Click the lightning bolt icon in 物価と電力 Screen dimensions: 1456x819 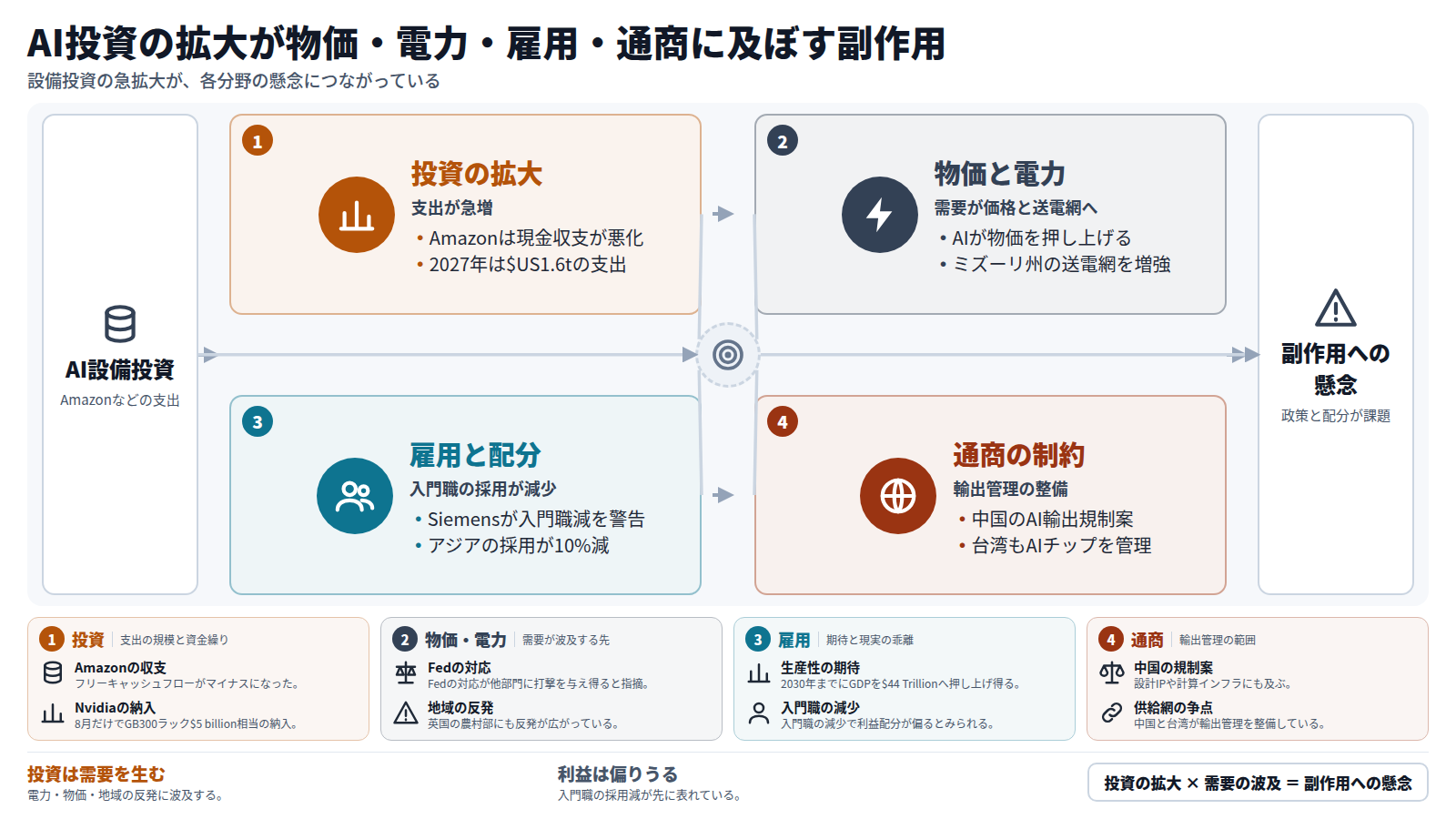(879, 215)
